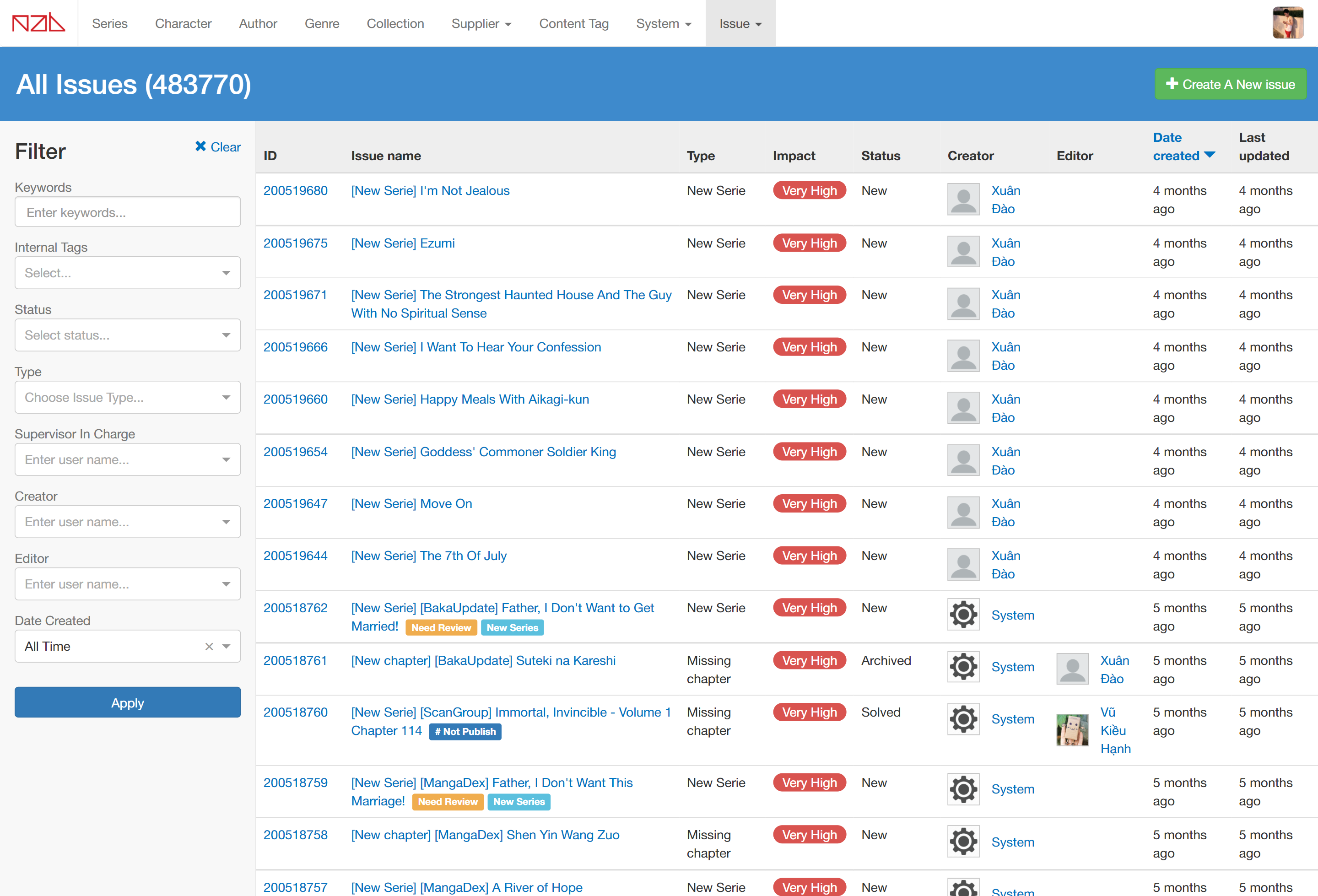This screenshot has height=896, width=1318.
Task: Click the '# Not Publish' tag badge
Action: click(465, 732)
